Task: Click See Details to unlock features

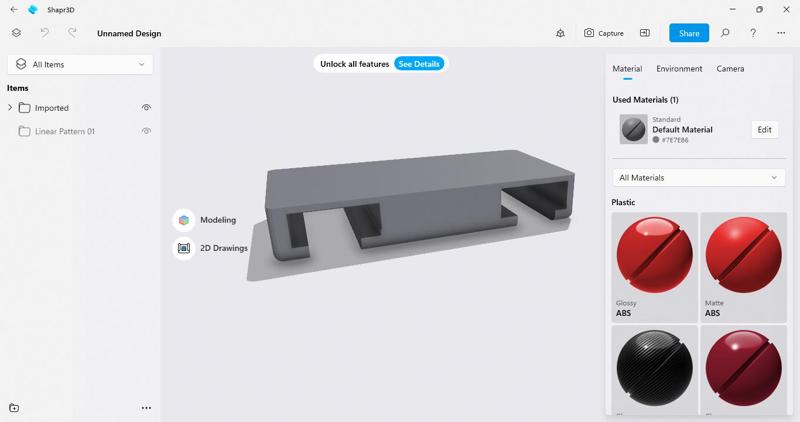Action: tap(419, 64)
